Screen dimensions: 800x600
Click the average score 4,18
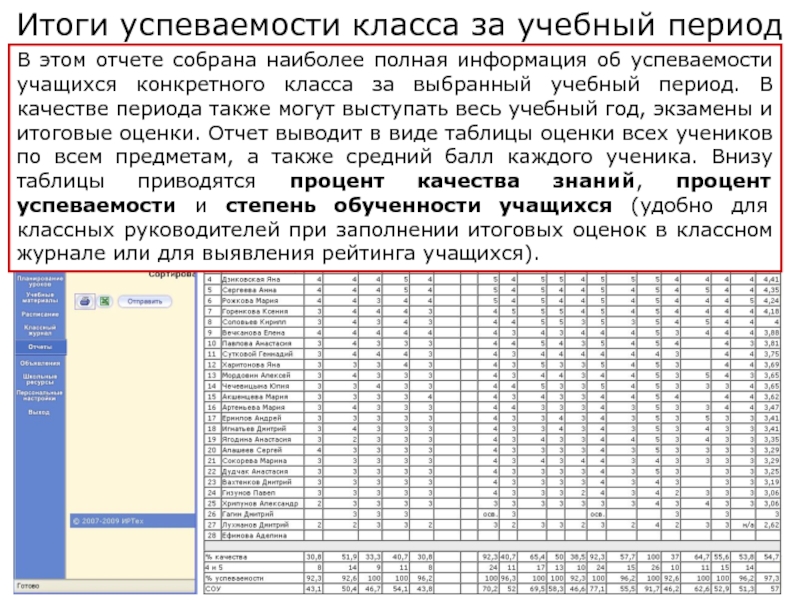(x=771, y=312)
